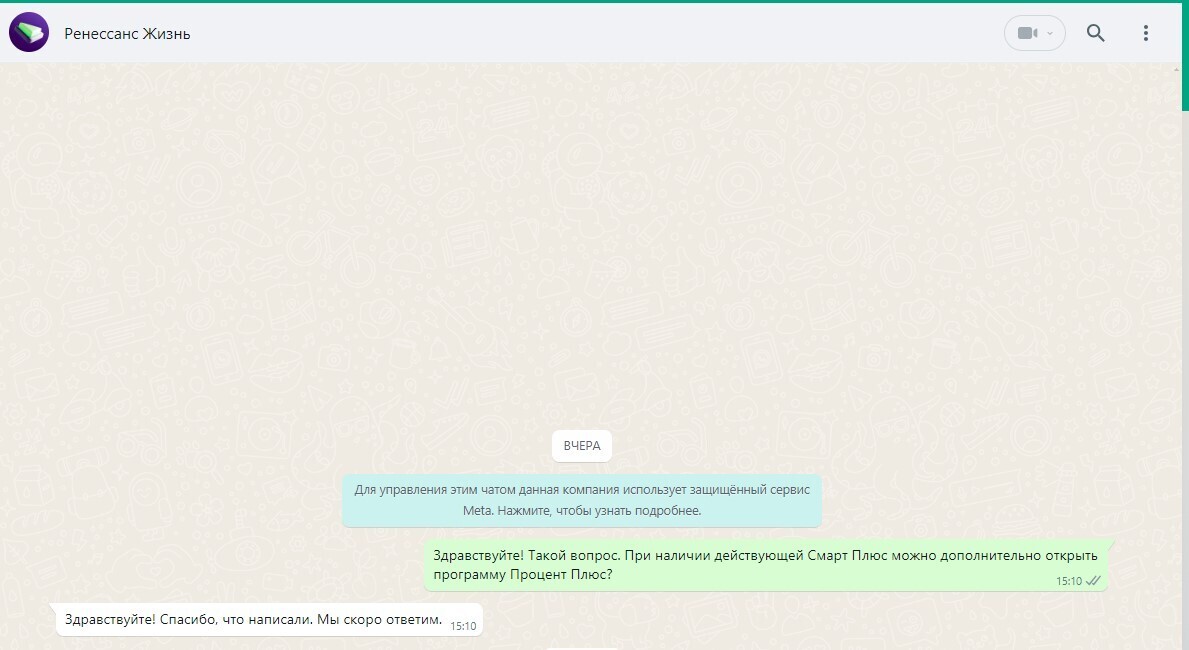Open the Meta secure service notice

pos(581,500)
